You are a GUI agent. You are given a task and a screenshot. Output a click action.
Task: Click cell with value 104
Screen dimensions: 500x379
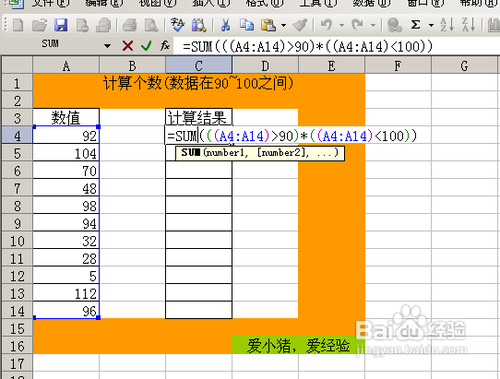[x=66, y=153]
